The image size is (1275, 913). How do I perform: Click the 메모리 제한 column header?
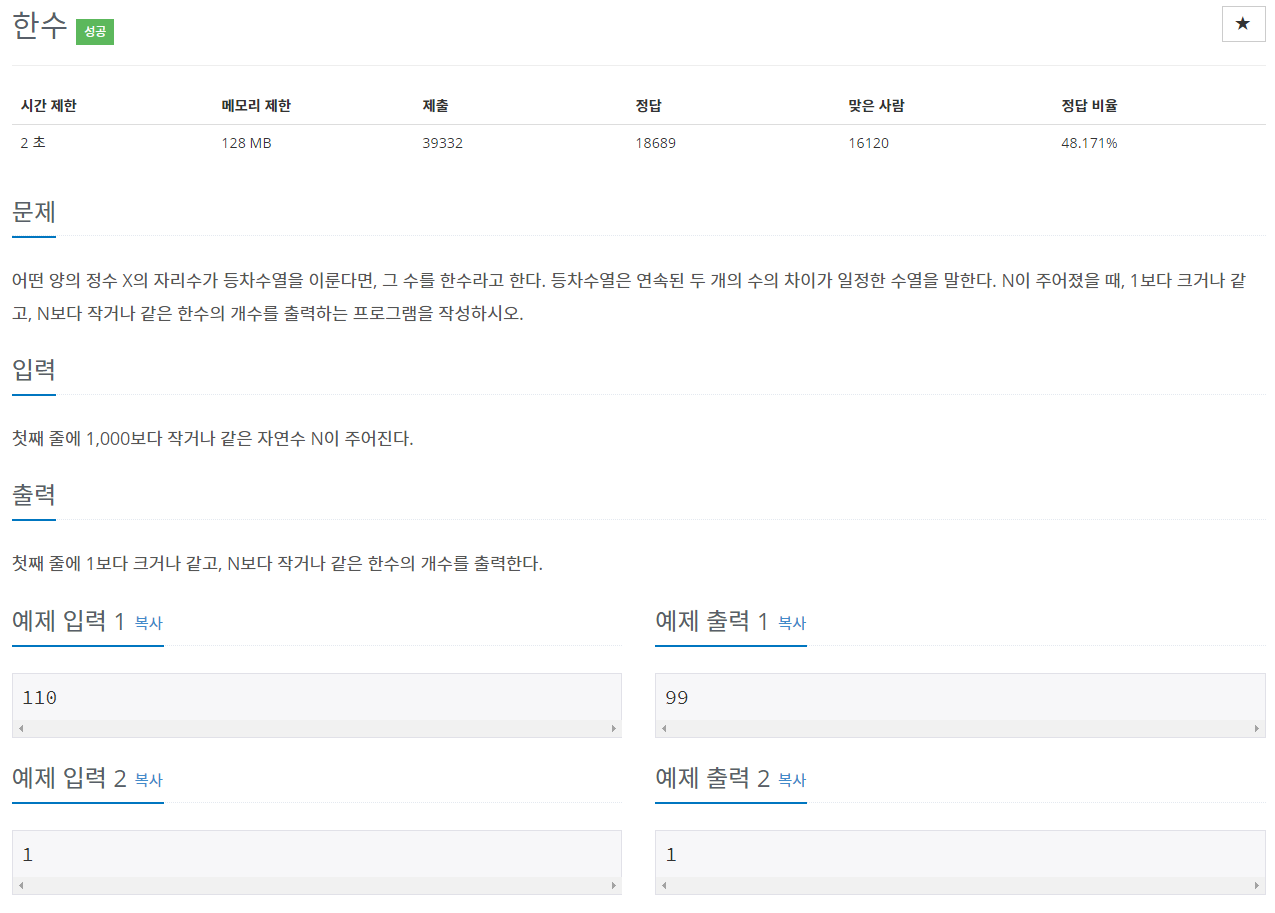pyautogui.click(x=256, y=106)
